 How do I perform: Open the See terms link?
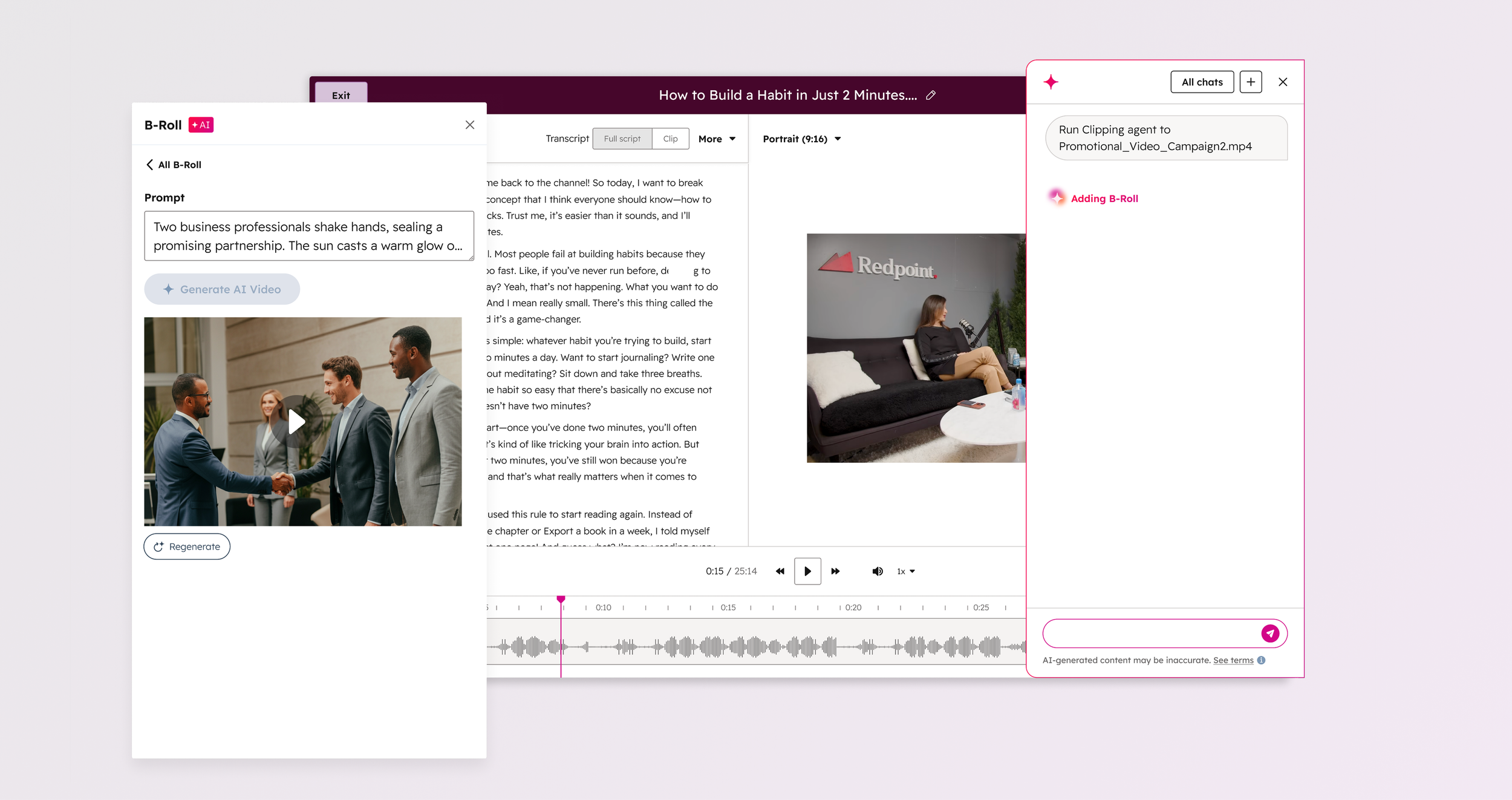pos(1233,660)
